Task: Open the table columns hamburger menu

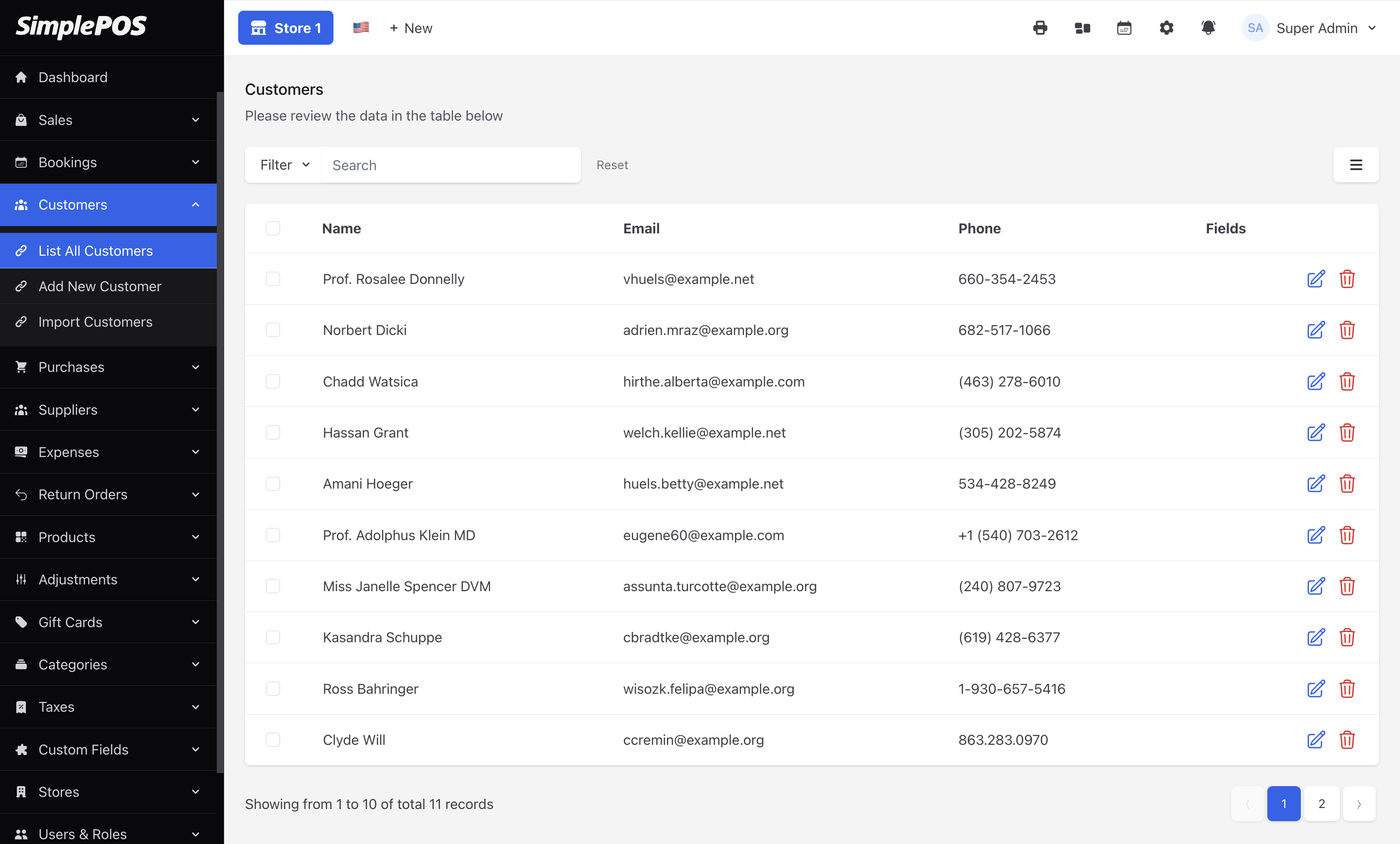Action: click(1356, 165)
